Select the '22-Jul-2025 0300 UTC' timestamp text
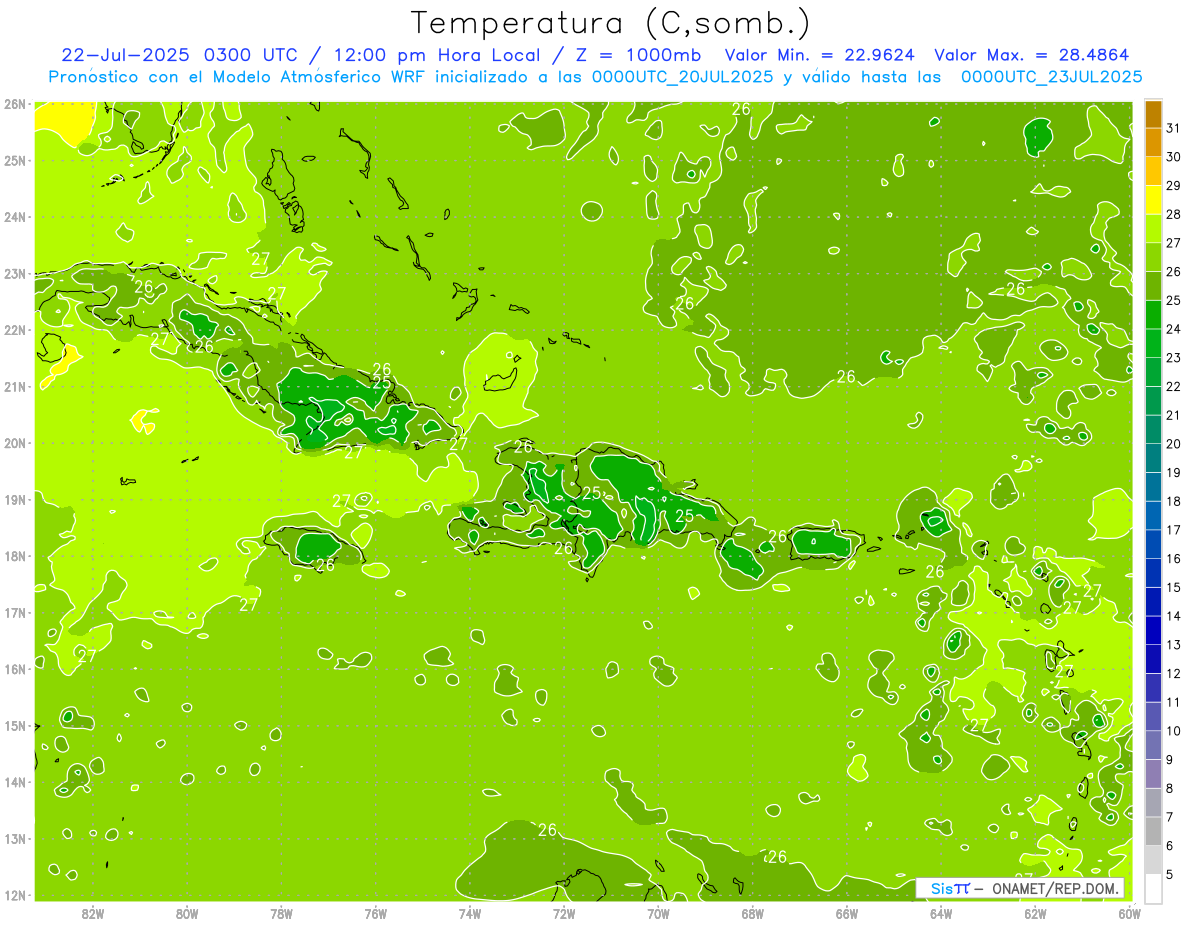 (179, 55)
